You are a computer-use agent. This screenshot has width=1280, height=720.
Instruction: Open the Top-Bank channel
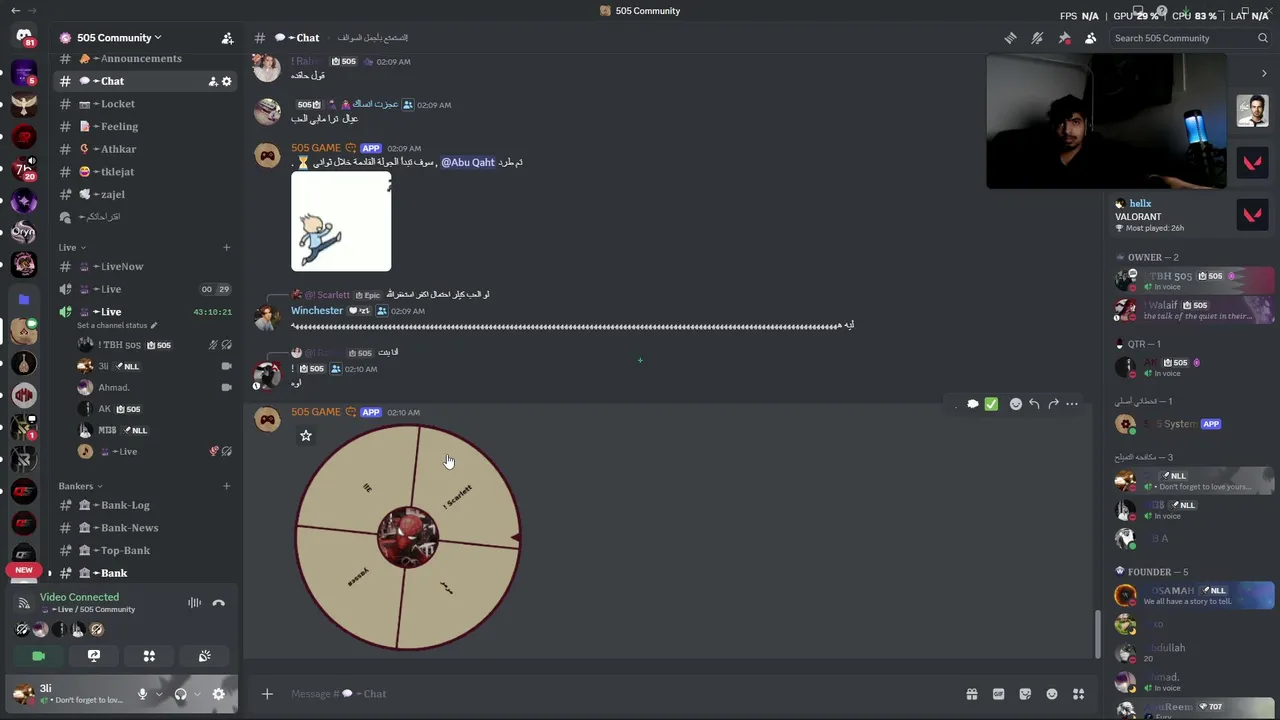(x=145, y=551)
